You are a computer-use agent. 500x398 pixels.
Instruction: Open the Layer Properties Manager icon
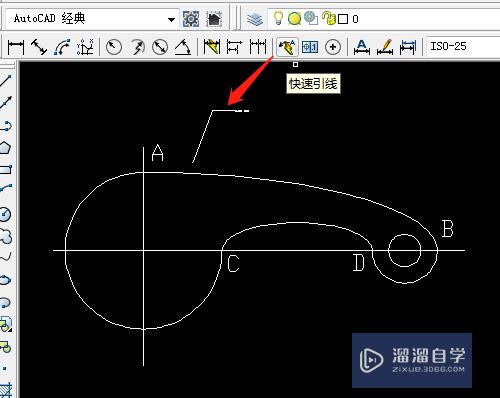tap(255, 19)
